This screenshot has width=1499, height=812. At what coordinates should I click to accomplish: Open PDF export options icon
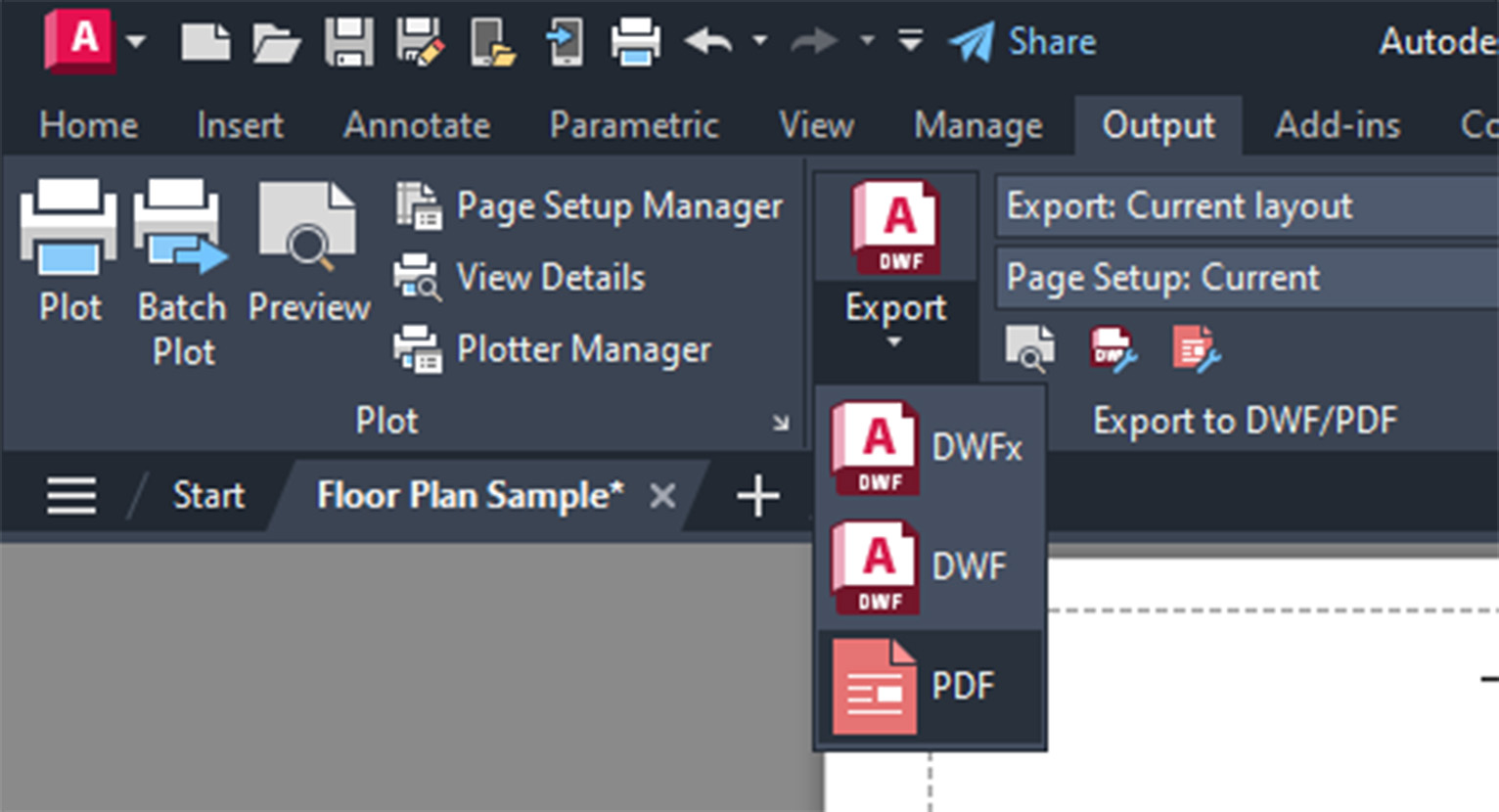coord(1196,348)
